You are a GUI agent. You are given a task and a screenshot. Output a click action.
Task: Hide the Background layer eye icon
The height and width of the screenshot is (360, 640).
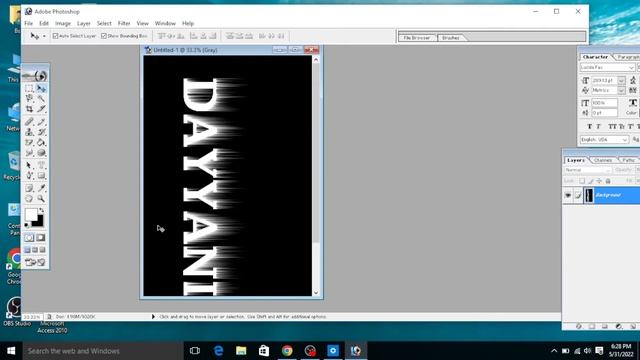[568, 195]
